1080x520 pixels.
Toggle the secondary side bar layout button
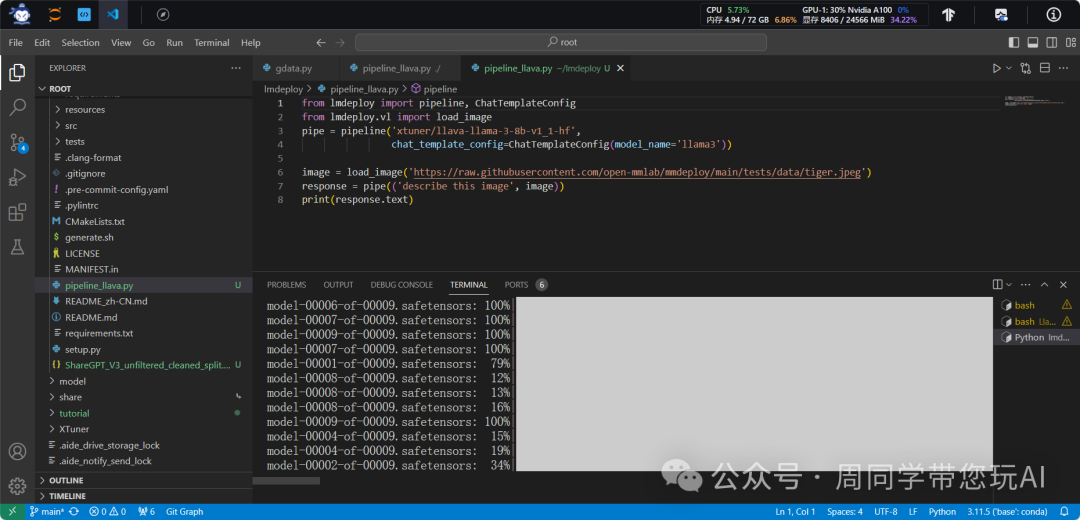click(x=1050, y=43)
